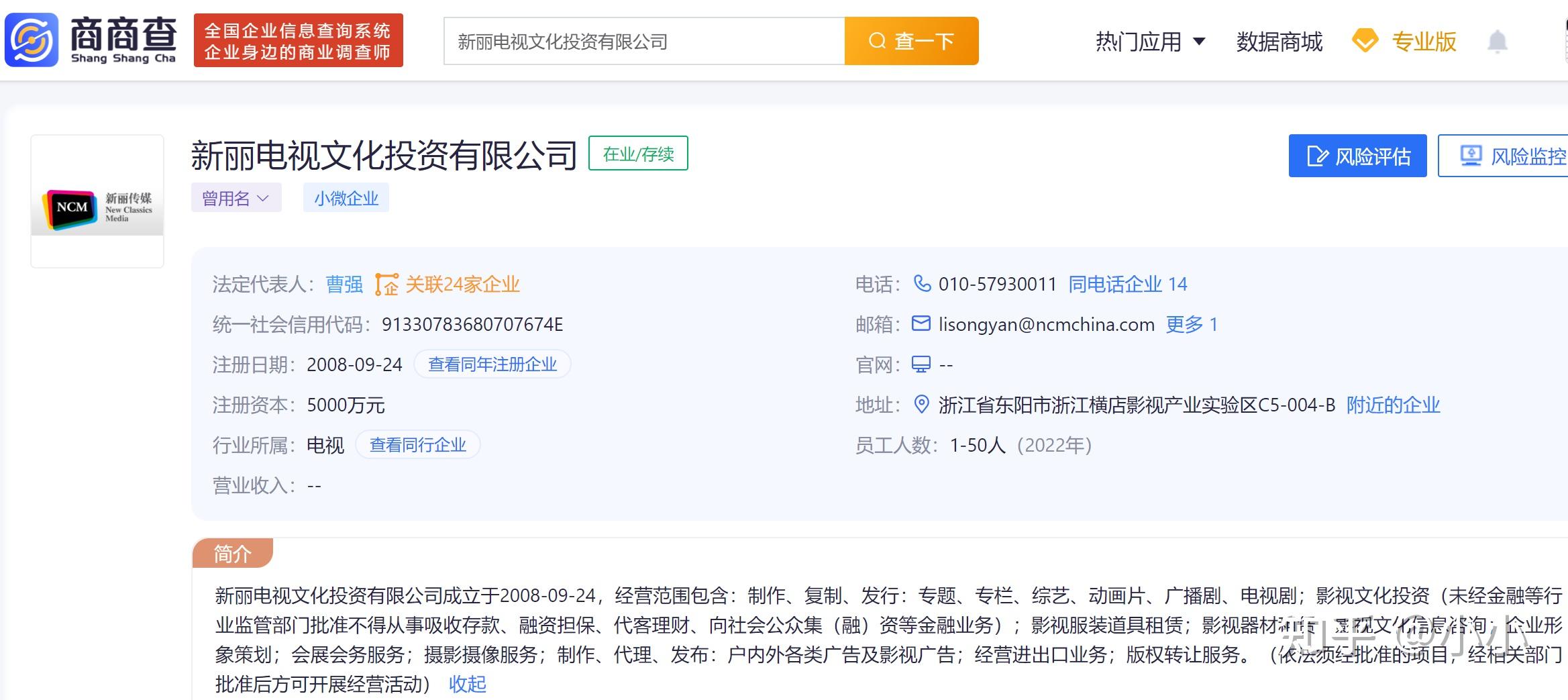Collapse intro text via 收起

[468, 684]
